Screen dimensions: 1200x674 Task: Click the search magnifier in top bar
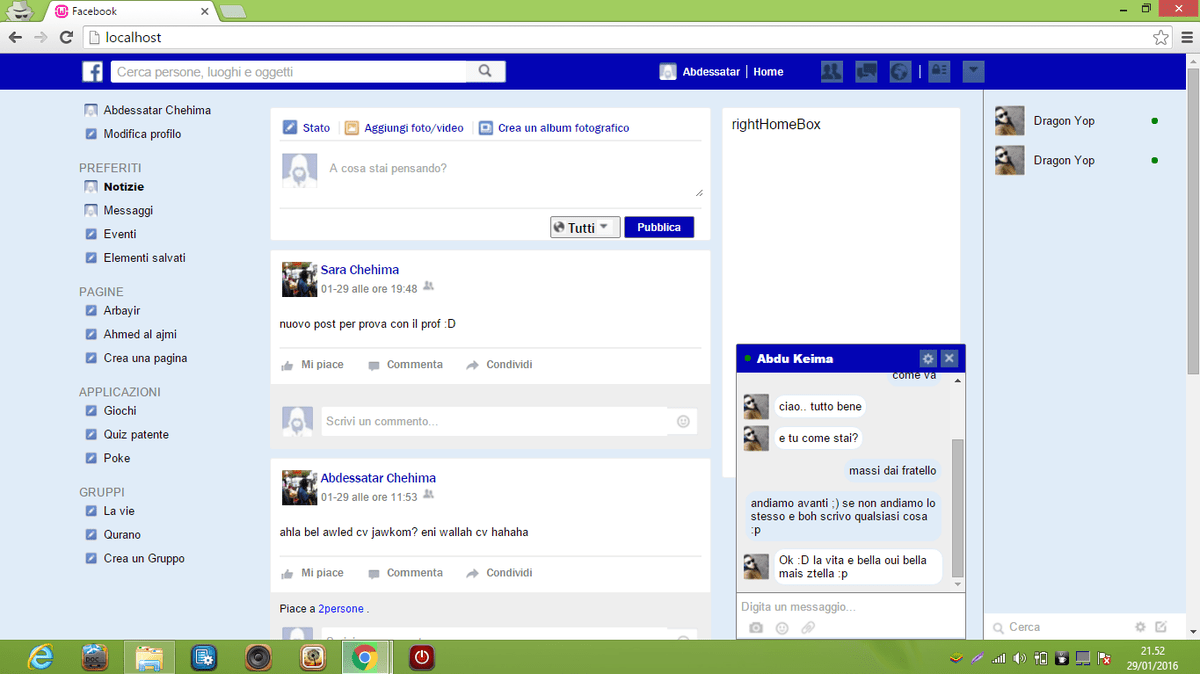point(485,72)
